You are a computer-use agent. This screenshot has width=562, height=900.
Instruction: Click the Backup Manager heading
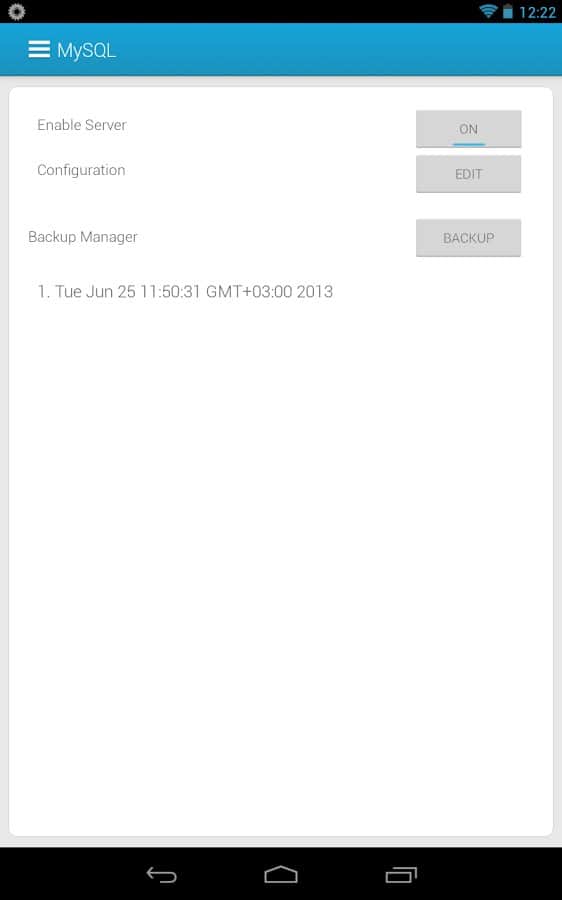coord(83,237)
